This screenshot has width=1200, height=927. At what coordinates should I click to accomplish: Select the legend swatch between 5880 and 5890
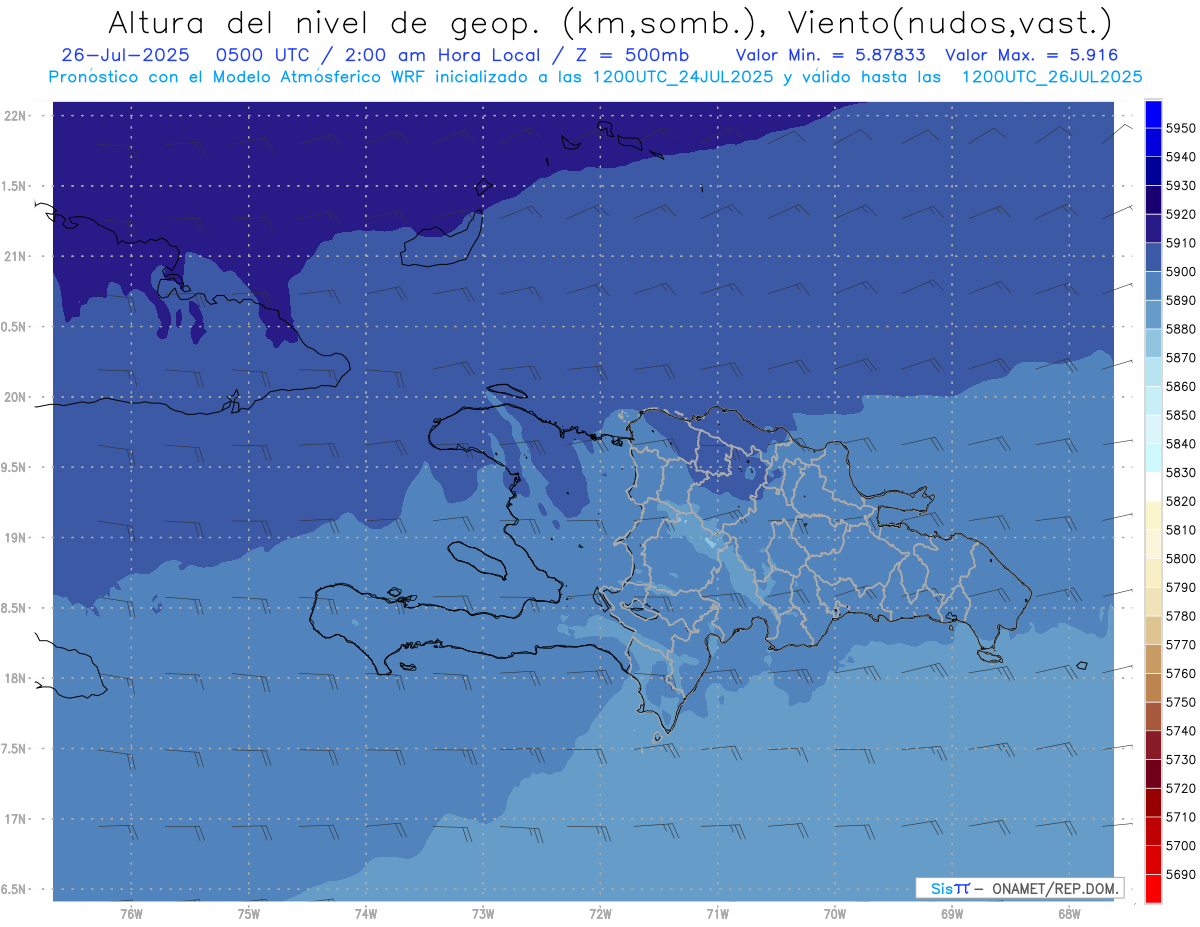click(x=1153, y=315)
